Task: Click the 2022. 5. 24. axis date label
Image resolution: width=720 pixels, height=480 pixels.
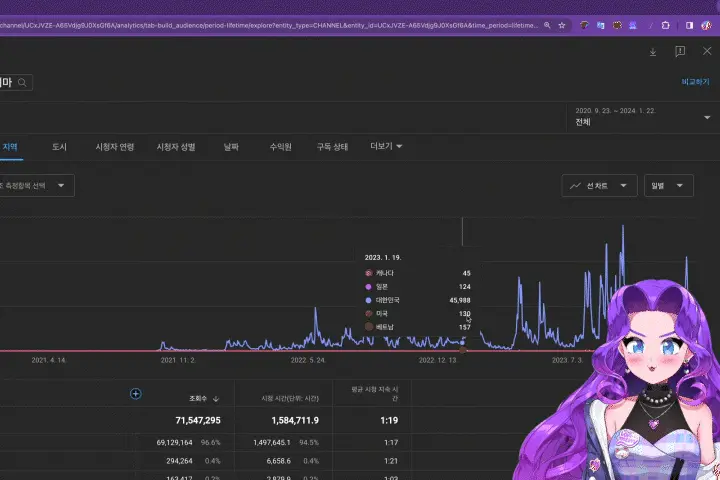Action: 308,361
